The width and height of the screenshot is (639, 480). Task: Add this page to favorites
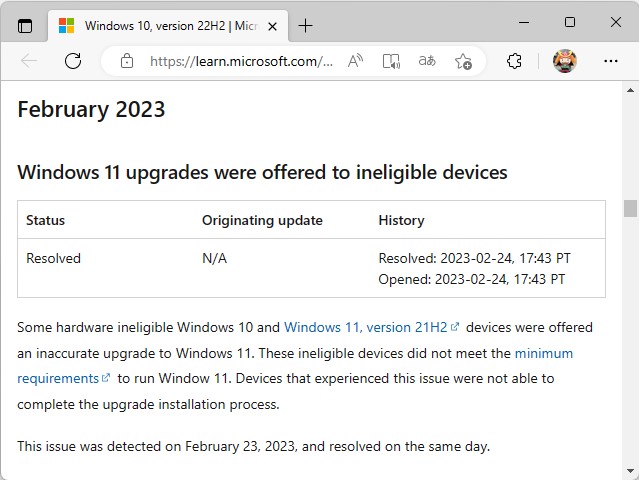pos(463,61)
